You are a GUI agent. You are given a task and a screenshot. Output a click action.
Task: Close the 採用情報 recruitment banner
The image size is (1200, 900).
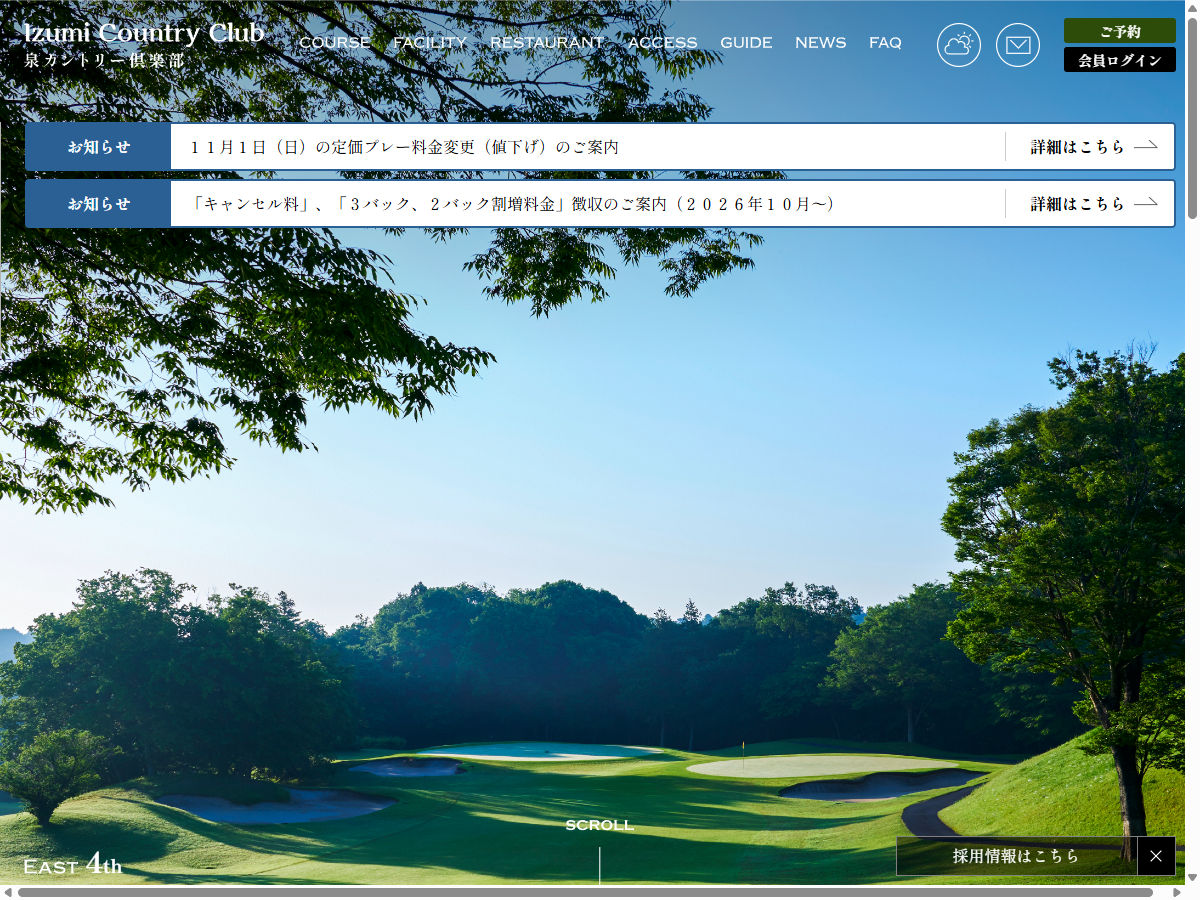(x=1156, y=856)
